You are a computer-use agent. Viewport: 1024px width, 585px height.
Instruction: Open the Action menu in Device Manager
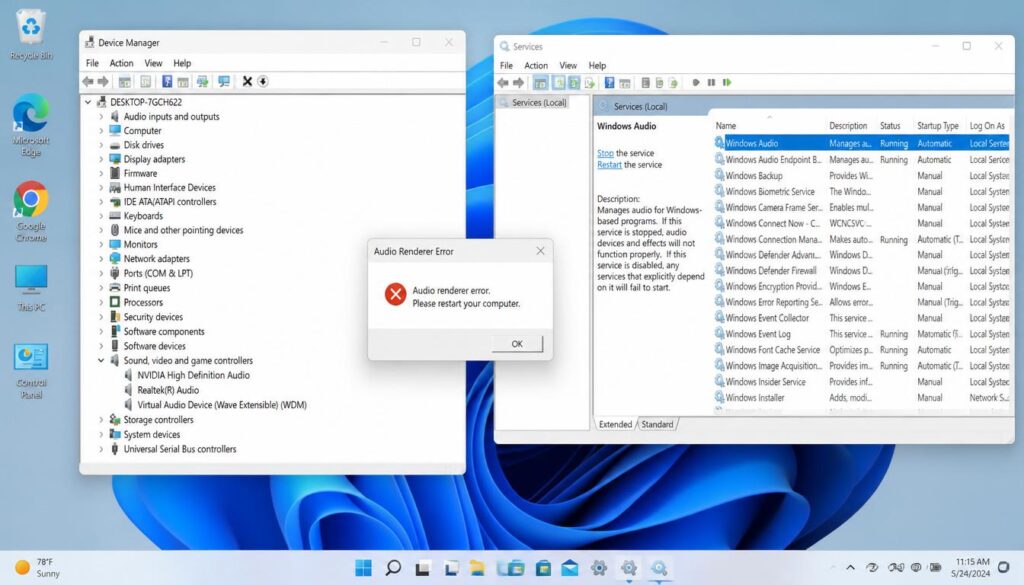click(121, 63)
